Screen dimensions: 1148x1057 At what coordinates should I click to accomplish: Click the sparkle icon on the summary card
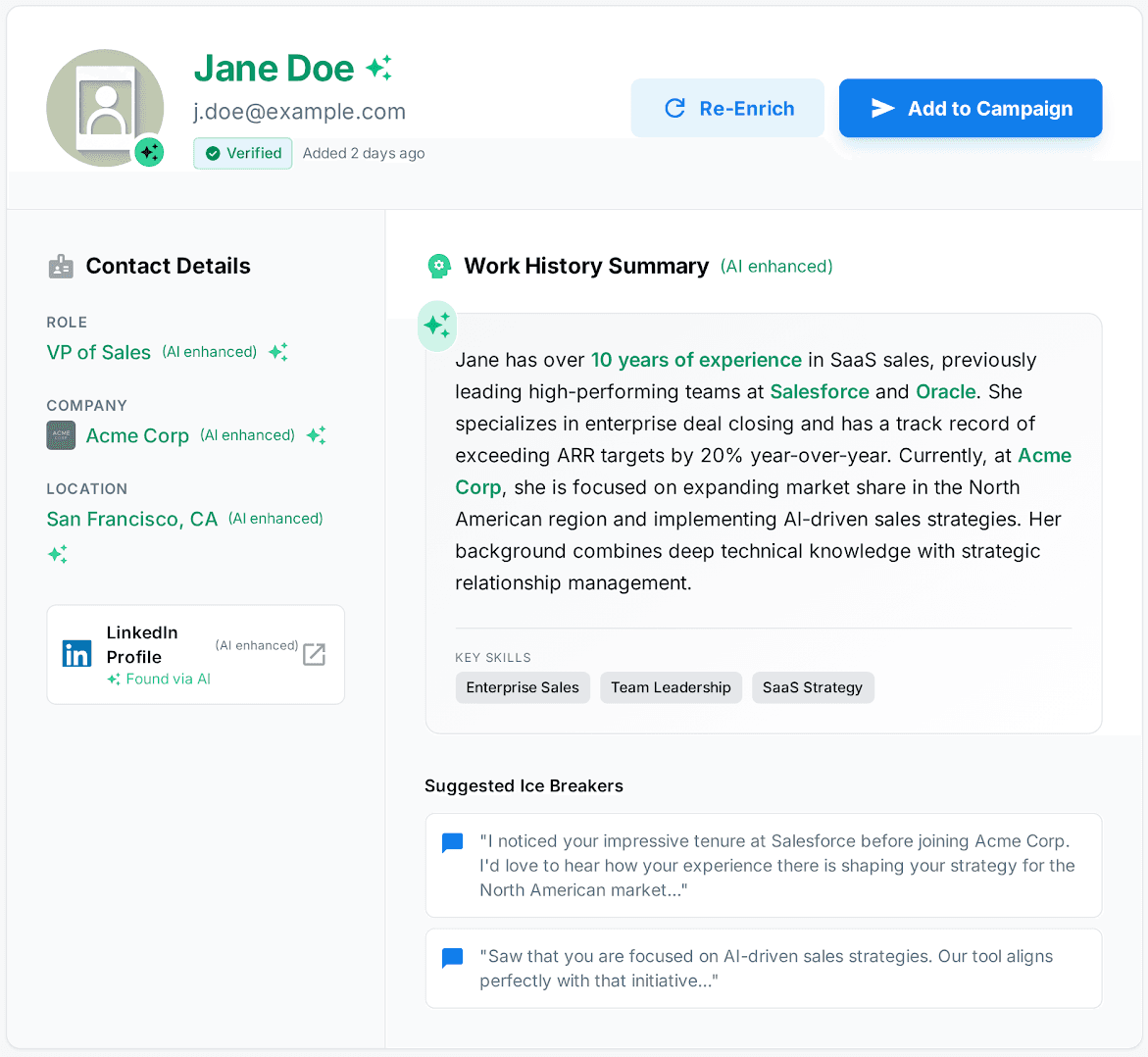tap(437, 326)
